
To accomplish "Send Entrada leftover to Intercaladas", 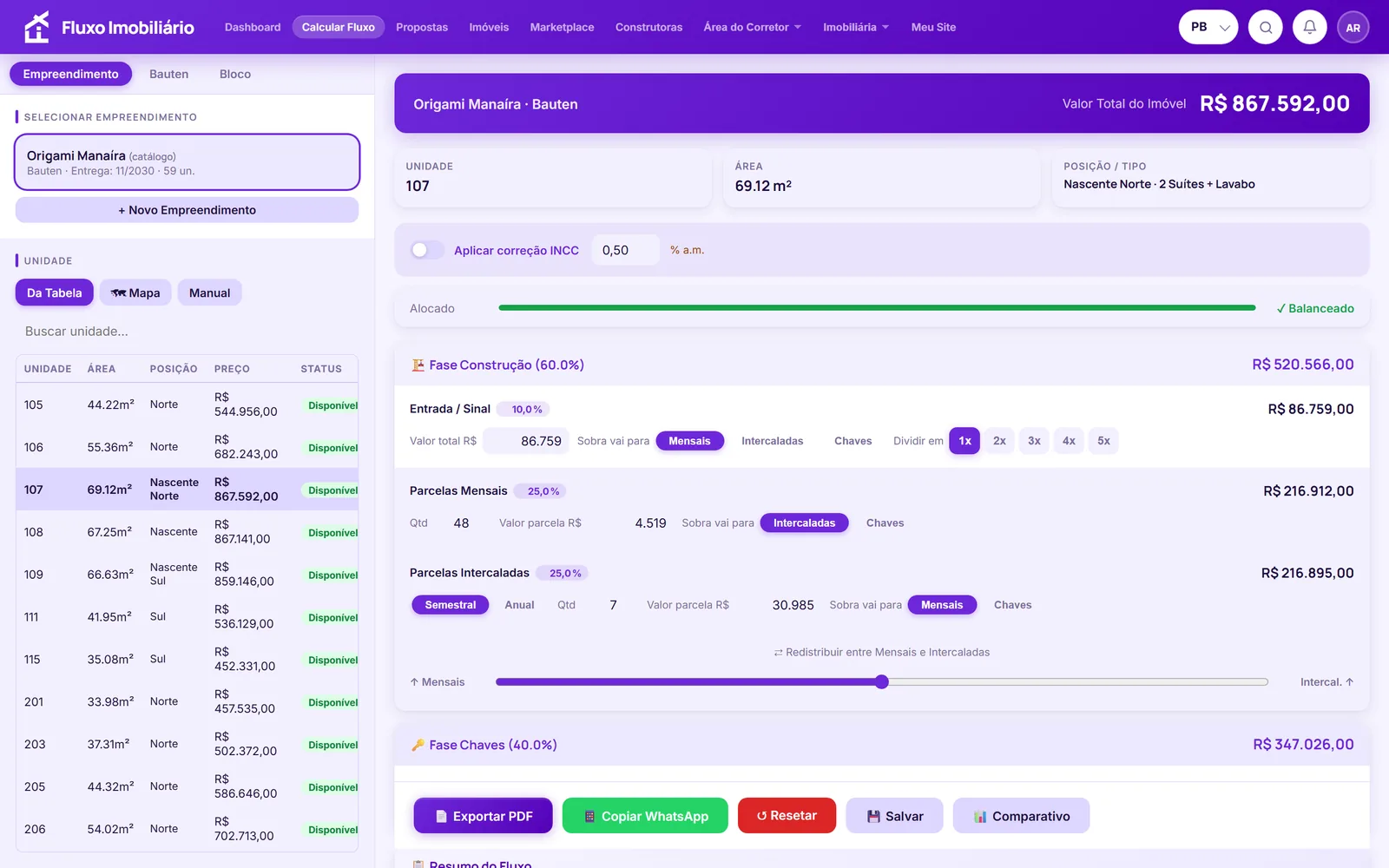I will 772,441.
